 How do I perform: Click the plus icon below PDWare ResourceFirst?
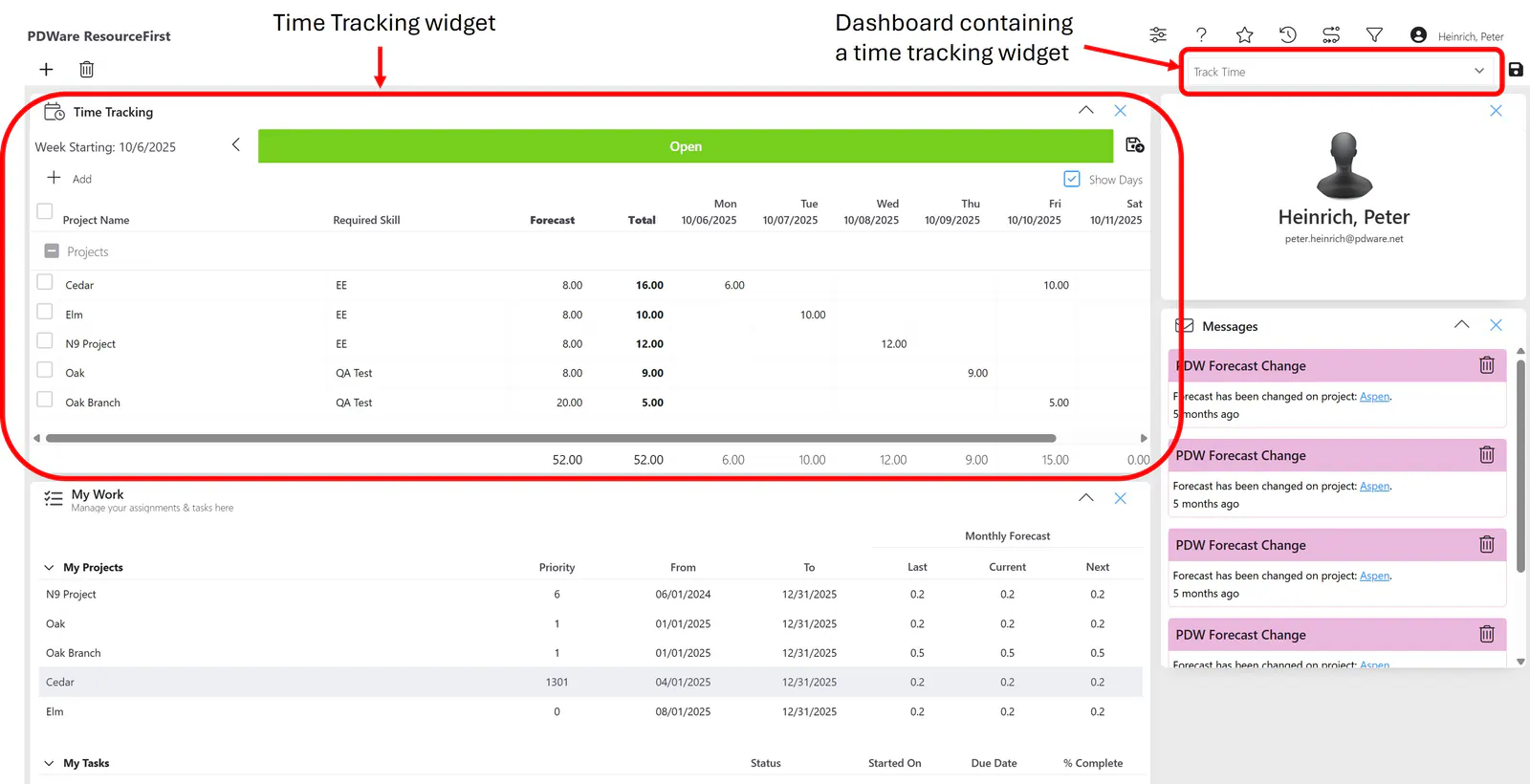click(46, 69)
